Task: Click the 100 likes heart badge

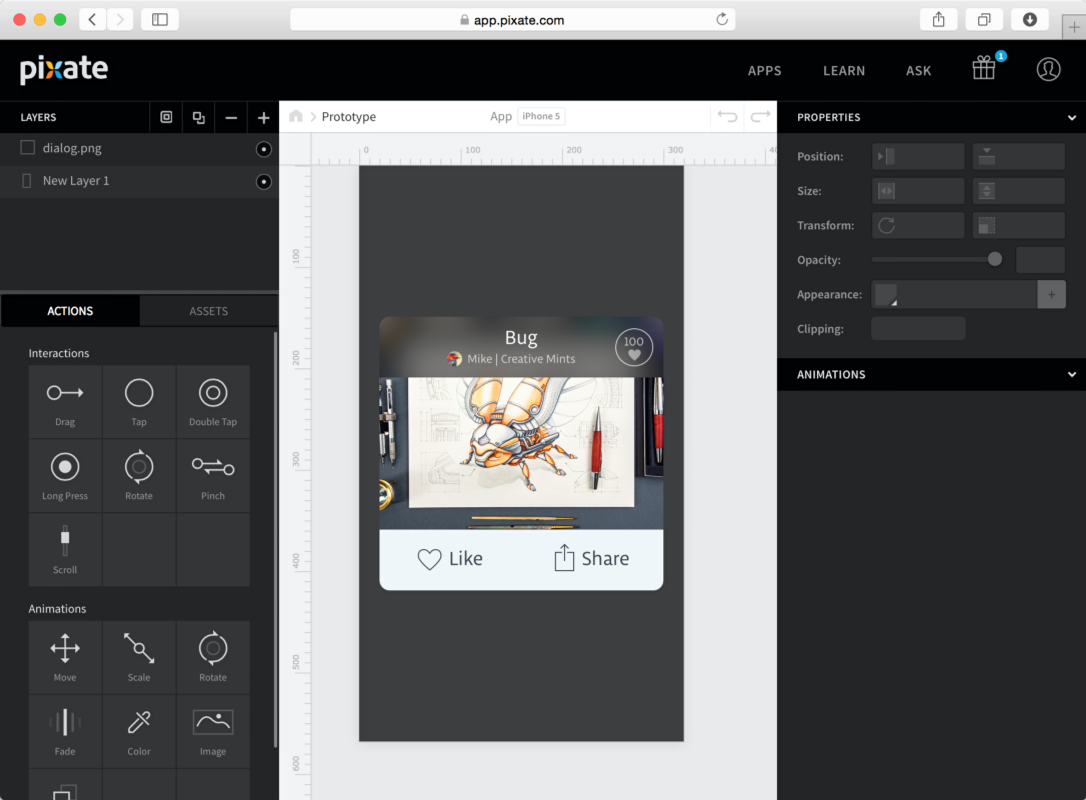Action: tap(634, 347)
